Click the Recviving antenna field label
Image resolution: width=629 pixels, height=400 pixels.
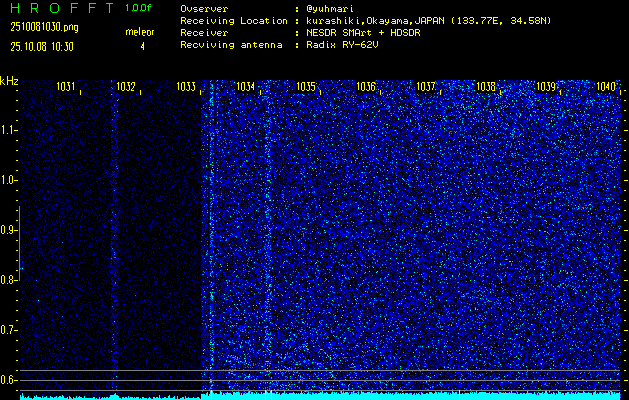point(231,45)
